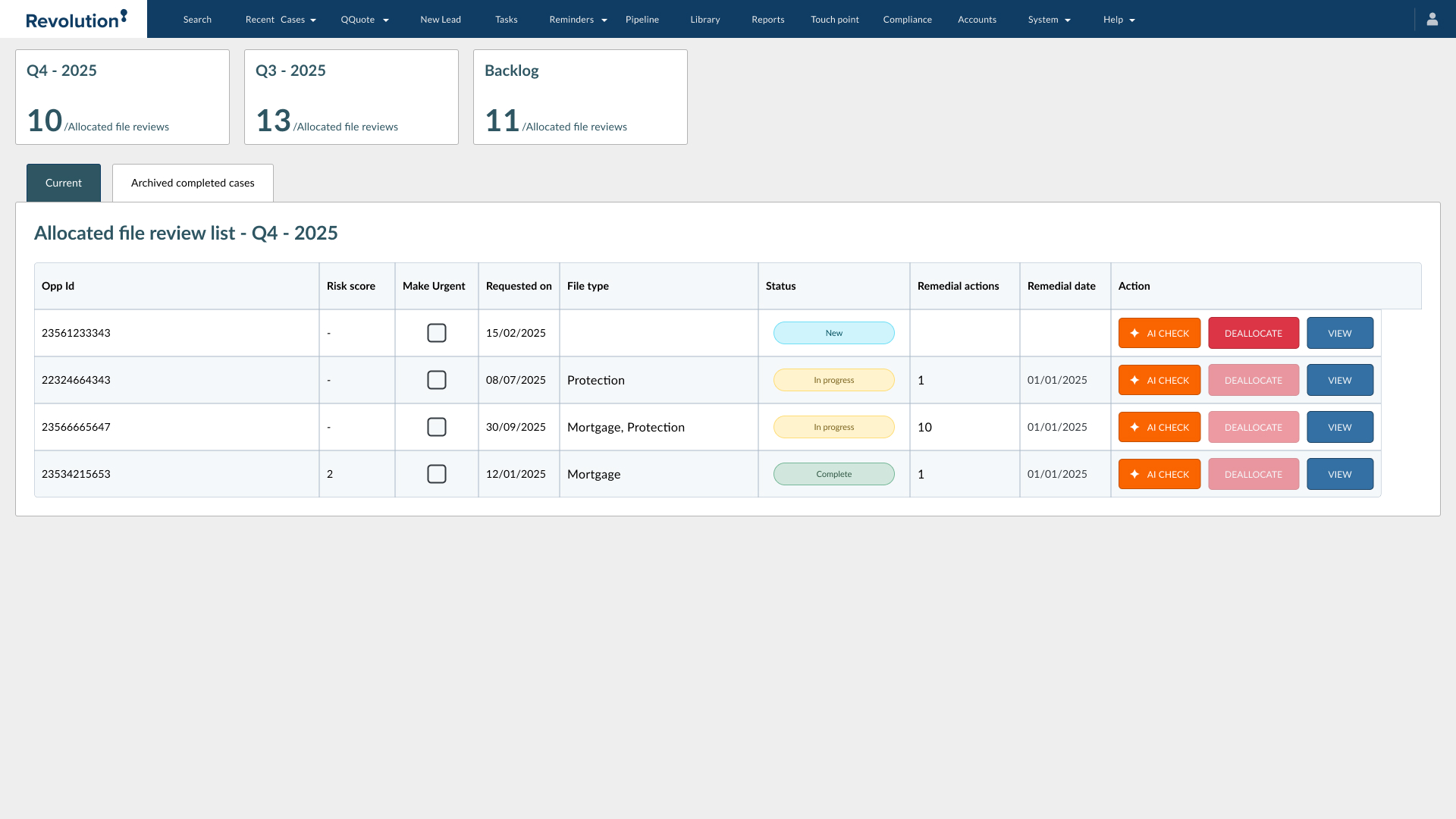
Task: Open the Help dropdown
Action: [1119, 19]
